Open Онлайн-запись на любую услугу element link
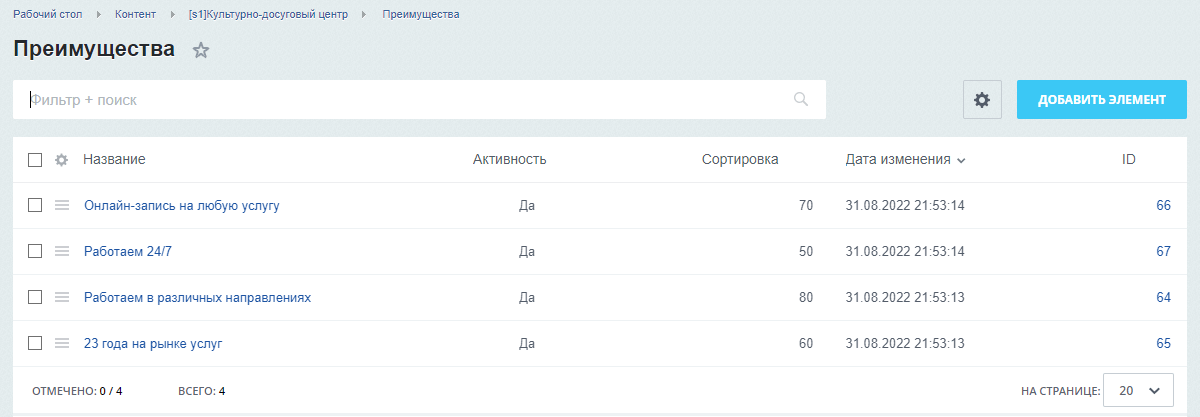Image resolution: width=1200 pixels, height=417 pixels. 182,206
